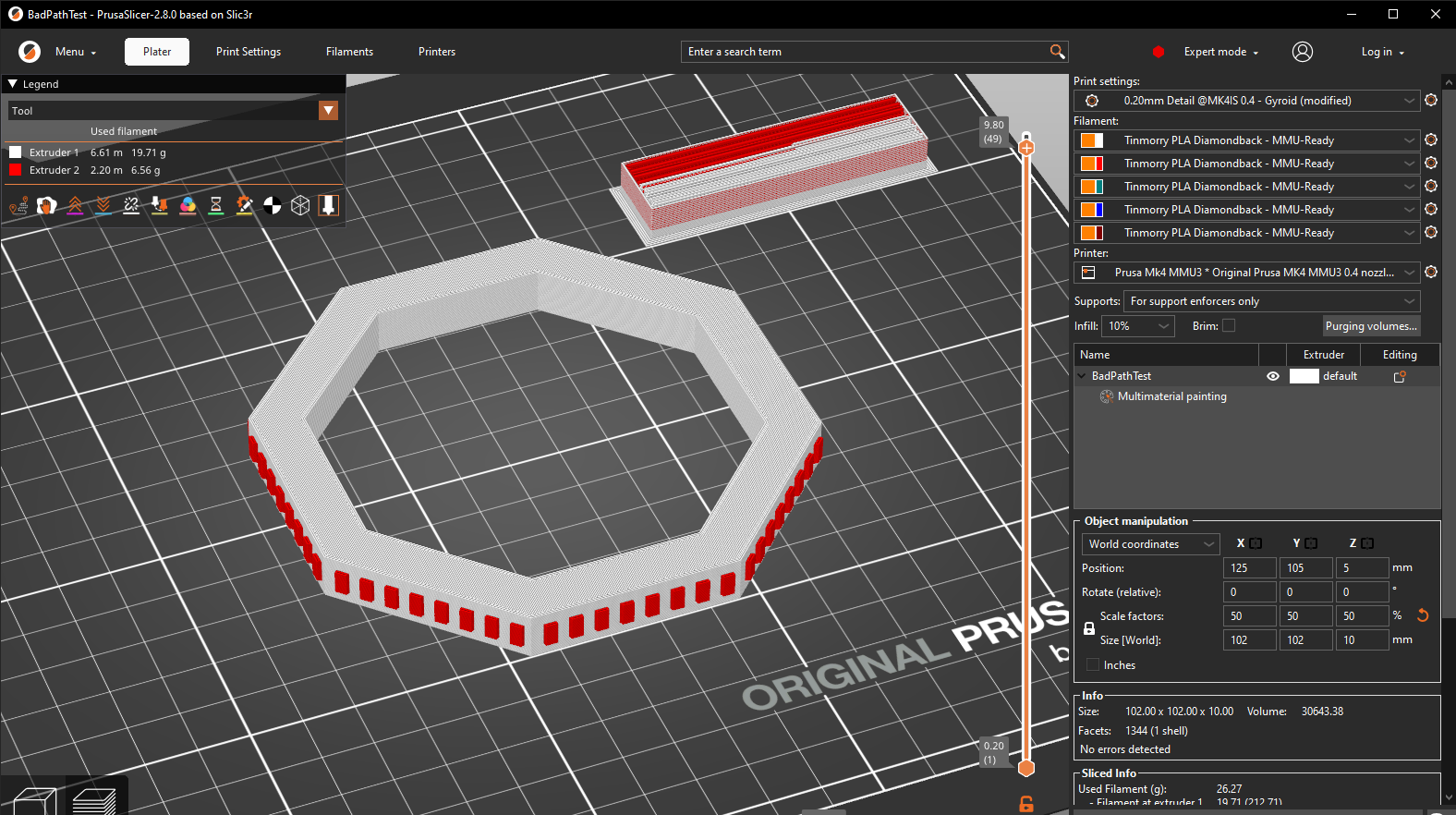The image size is (1456, 815).
Task: Toggle the scale factors lock icon
Action: pos(1089,628)
